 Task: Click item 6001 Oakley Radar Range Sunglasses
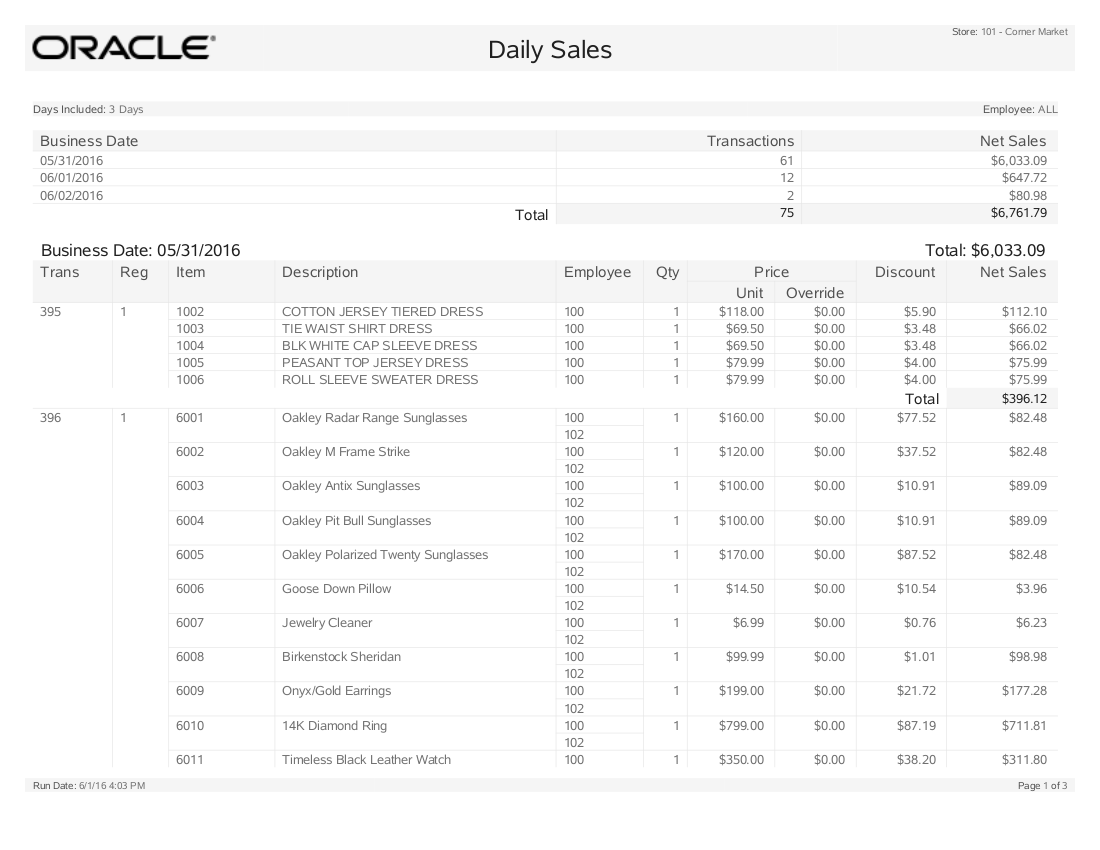(373, 417)
